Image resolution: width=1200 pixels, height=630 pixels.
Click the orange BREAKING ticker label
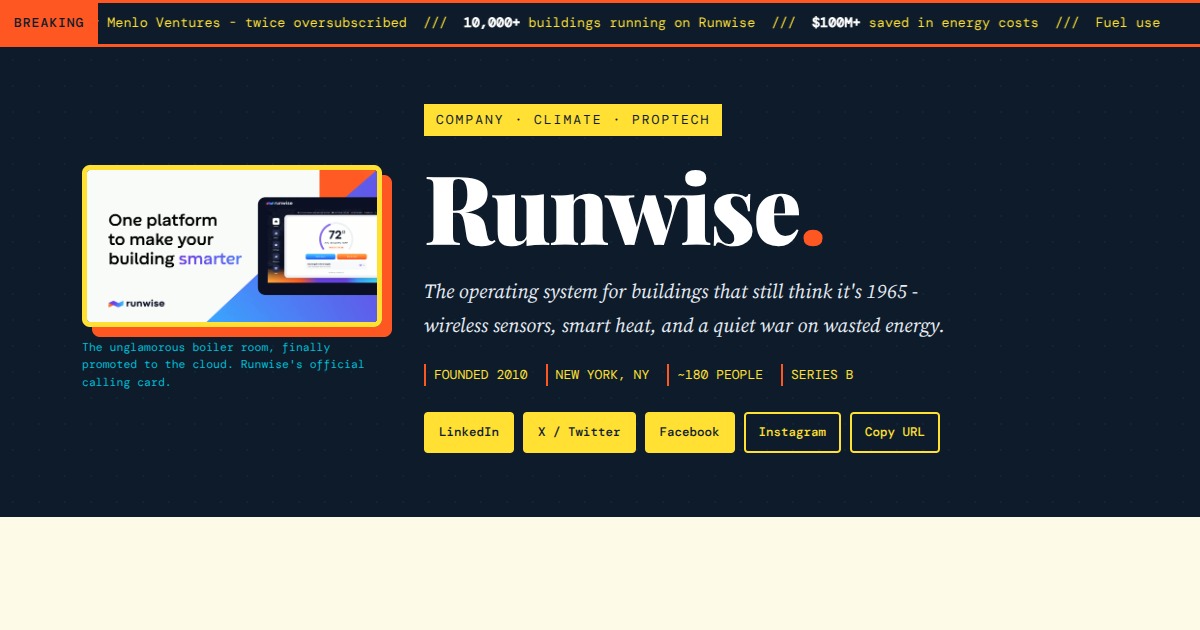[x=49, y=23]
